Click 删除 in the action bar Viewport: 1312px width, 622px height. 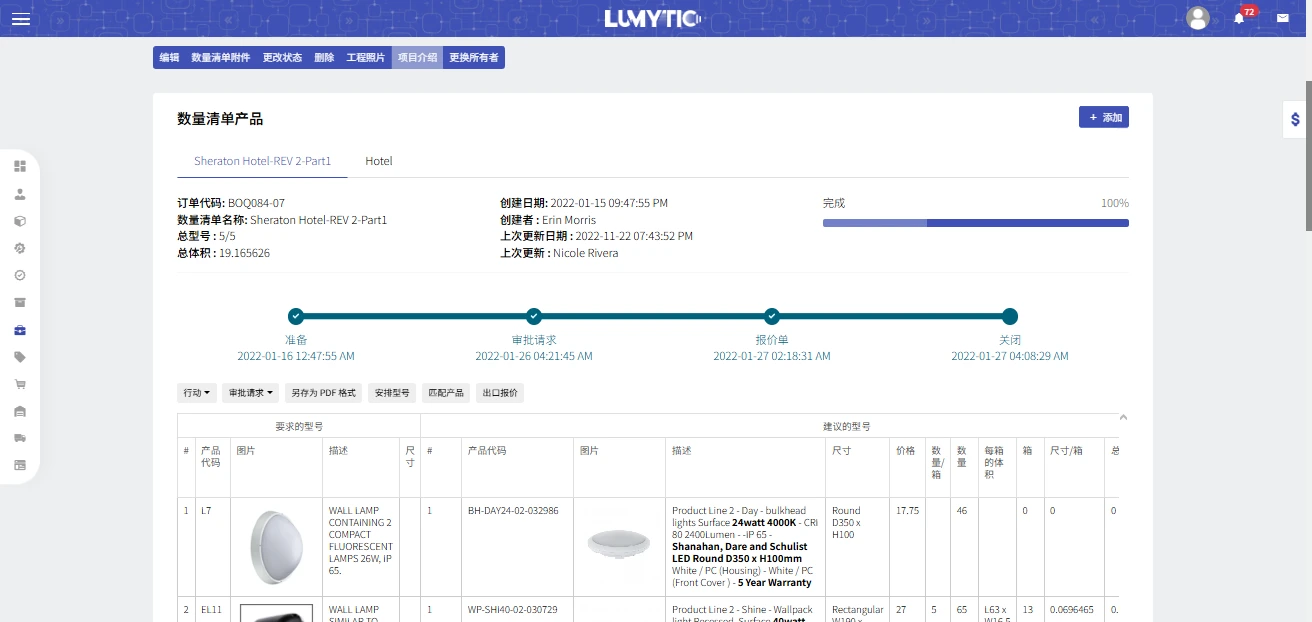[x=324, y=58]
